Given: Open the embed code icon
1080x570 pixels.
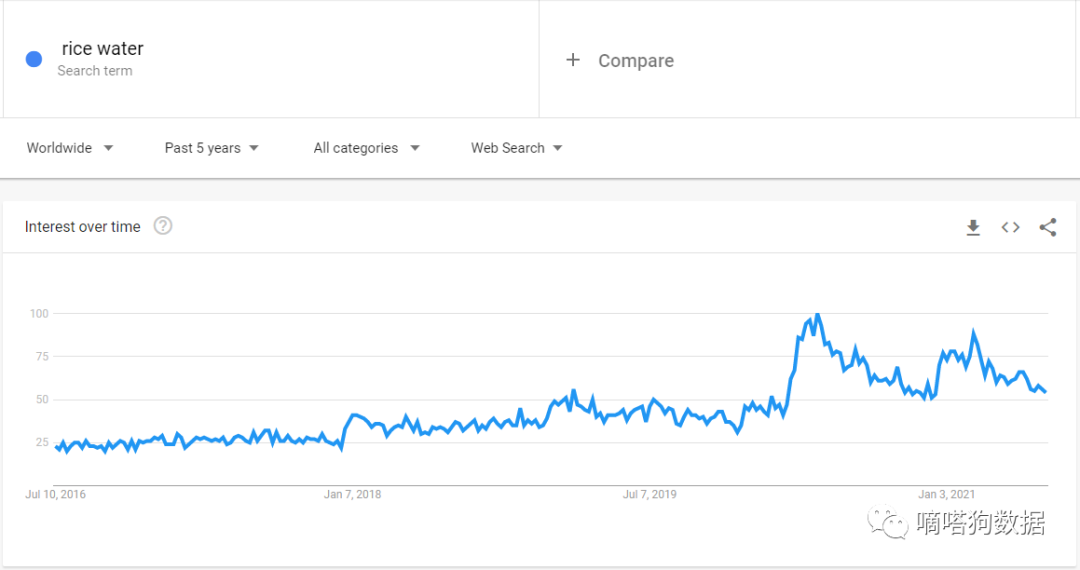Looking at the screenshot, I should tap(1011, 228).
